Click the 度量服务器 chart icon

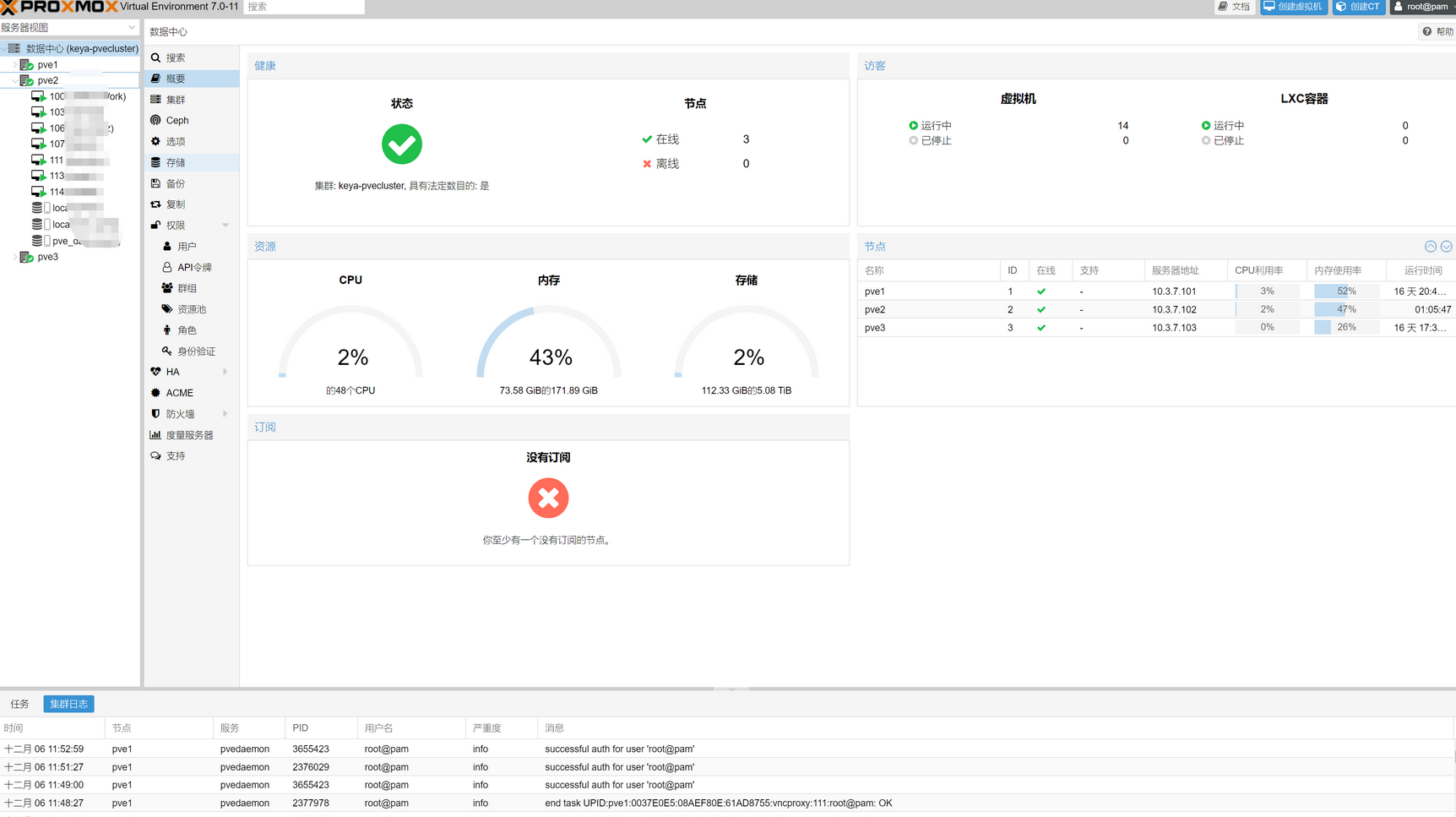coord(155,435)
